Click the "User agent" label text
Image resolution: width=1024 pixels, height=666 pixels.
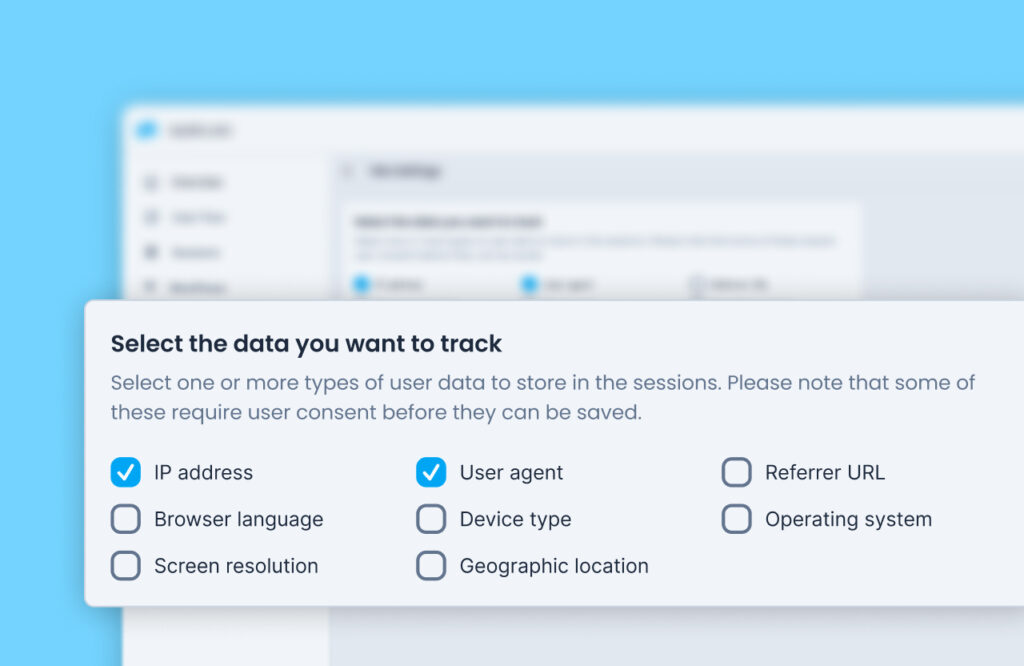(511, 473)
